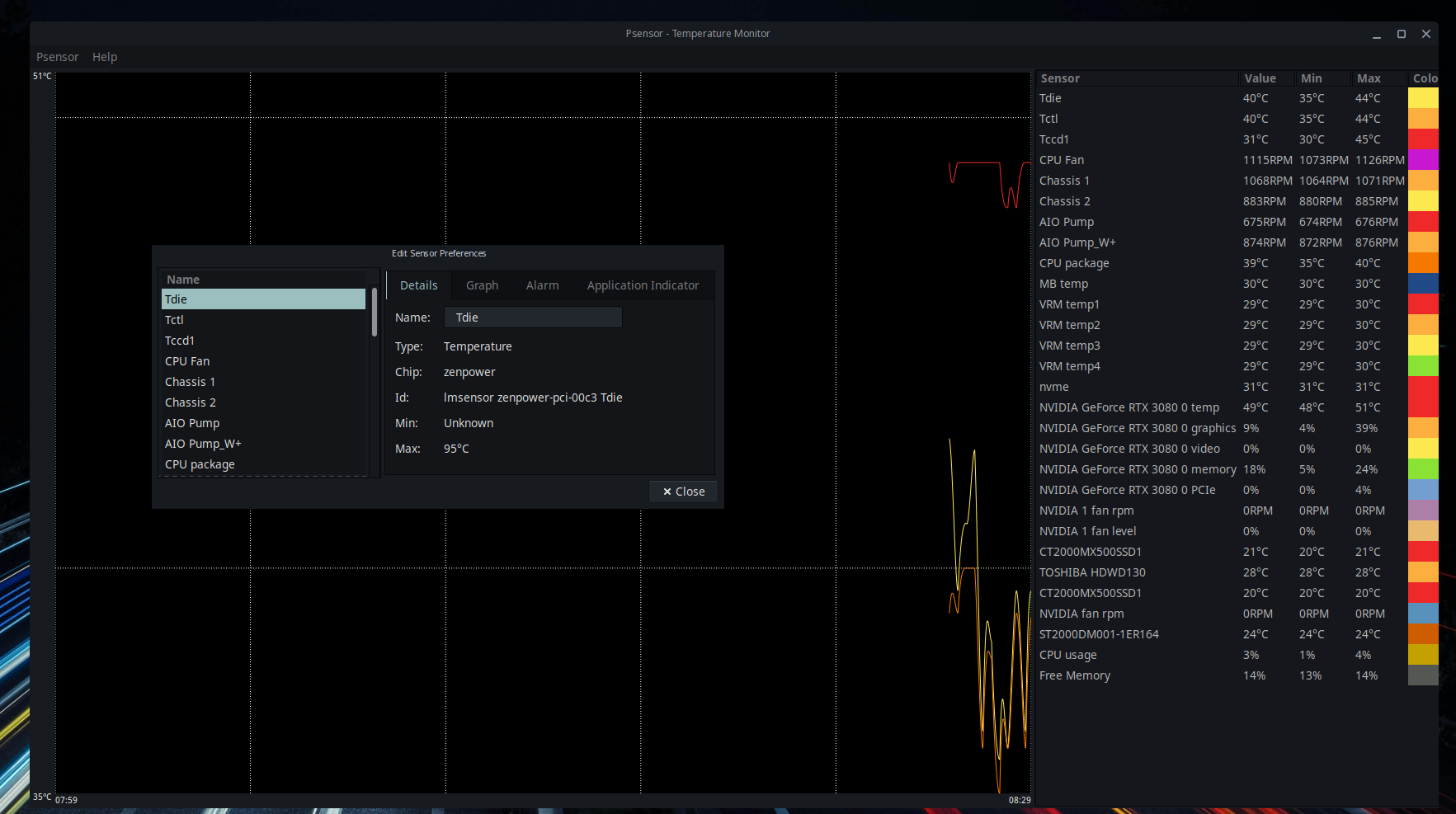Click the yellow color swatch for Tdie
This screenshot has height=814, width=1456.
[1423, 98]
